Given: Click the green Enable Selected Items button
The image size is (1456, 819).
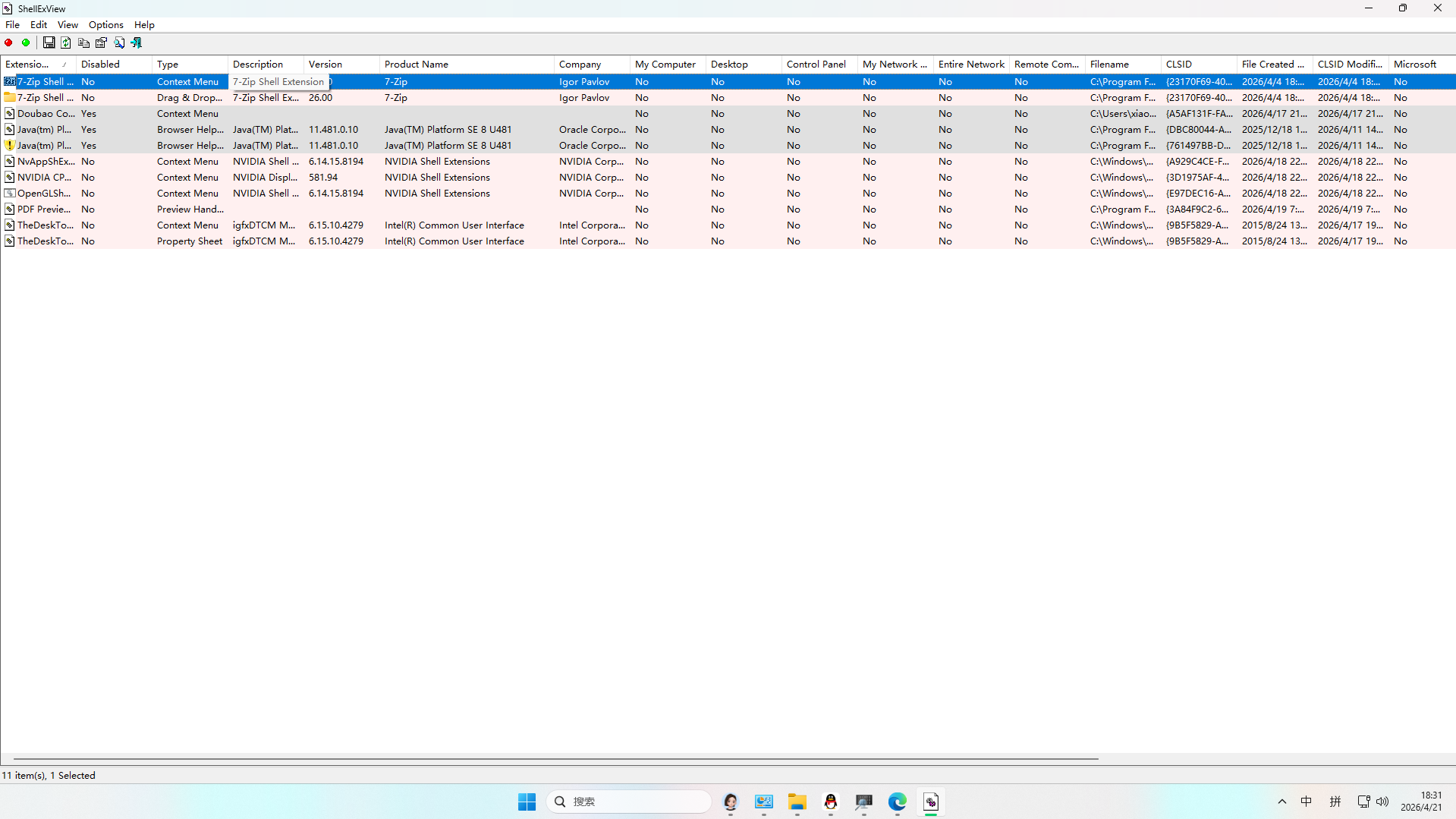Looking at the screenshot, I should click(26, 43).
